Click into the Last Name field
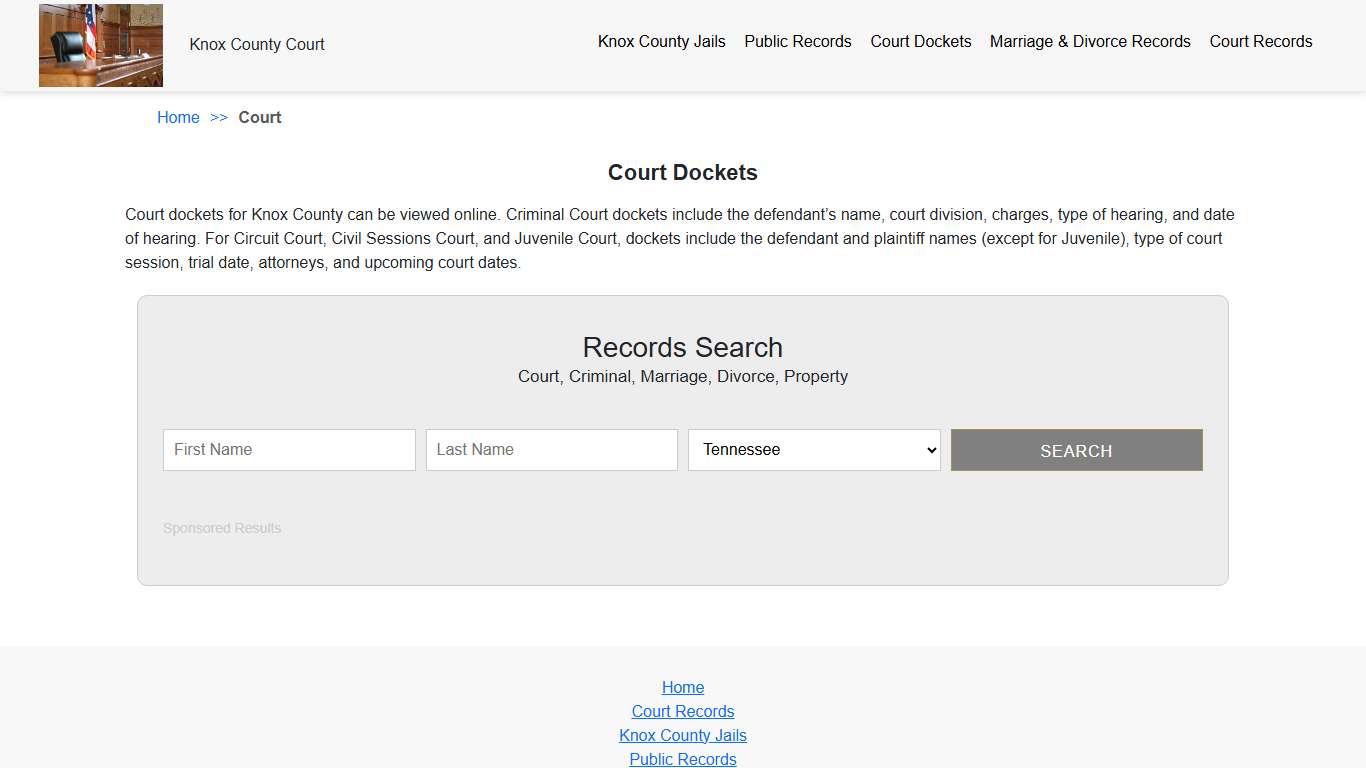The image size is (1366, 768). pyautogui.click(x=551, y=449)
